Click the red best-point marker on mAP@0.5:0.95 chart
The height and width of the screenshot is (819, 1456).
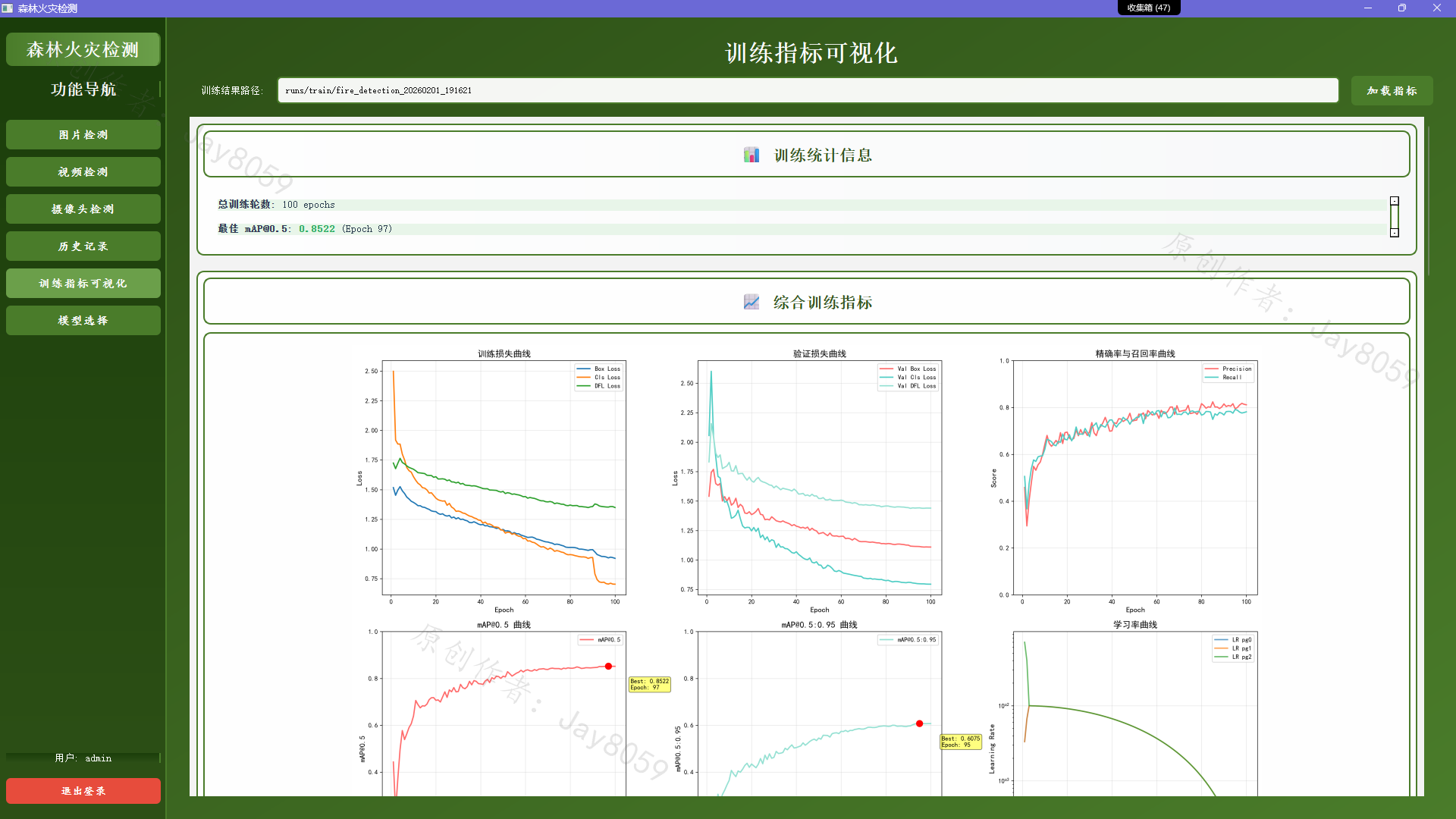pyautogui.click(x=920, y=723)
